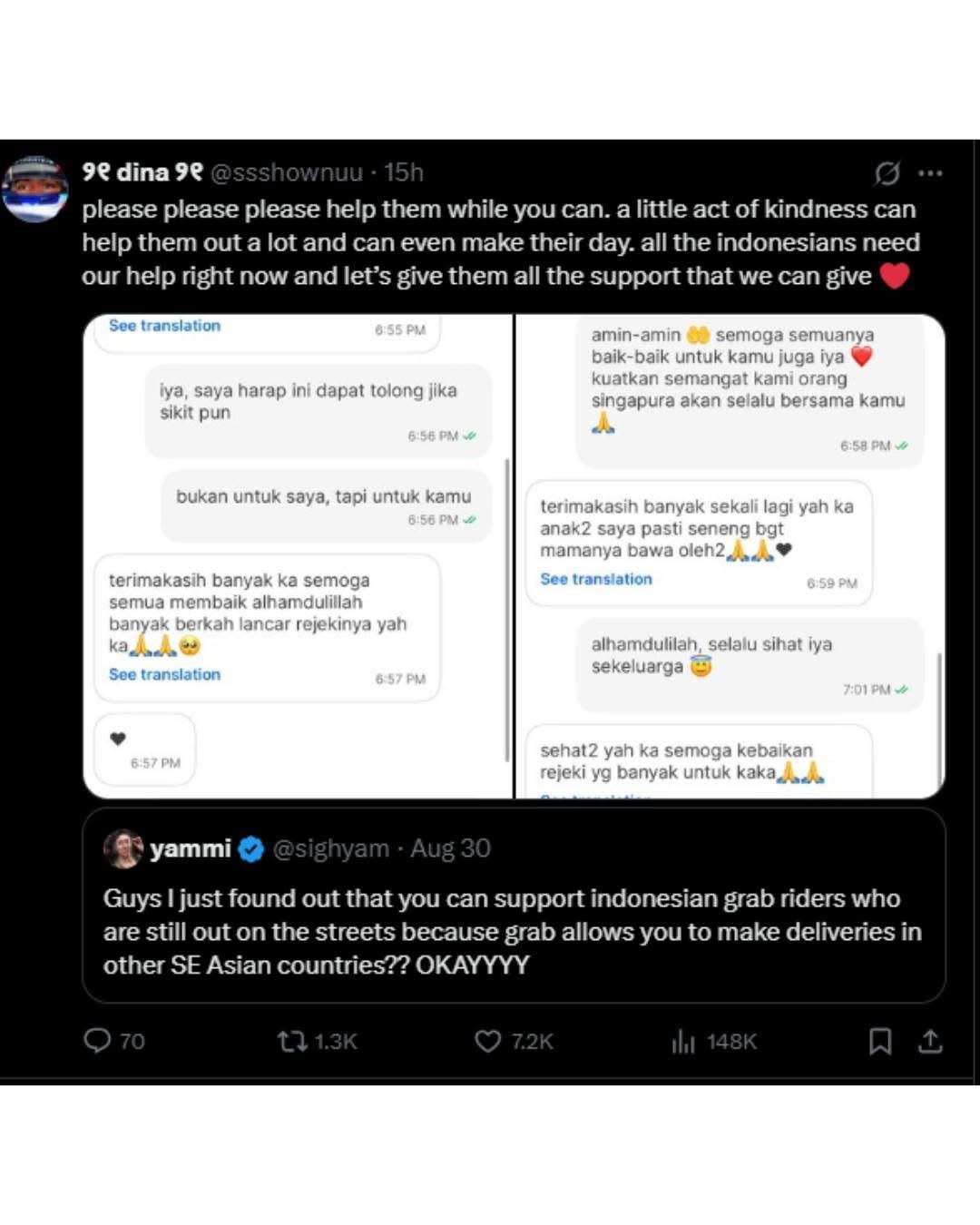Open the quoted tweet about grab riders
The image size is (980, 1225).
click(x=514, y=906)
